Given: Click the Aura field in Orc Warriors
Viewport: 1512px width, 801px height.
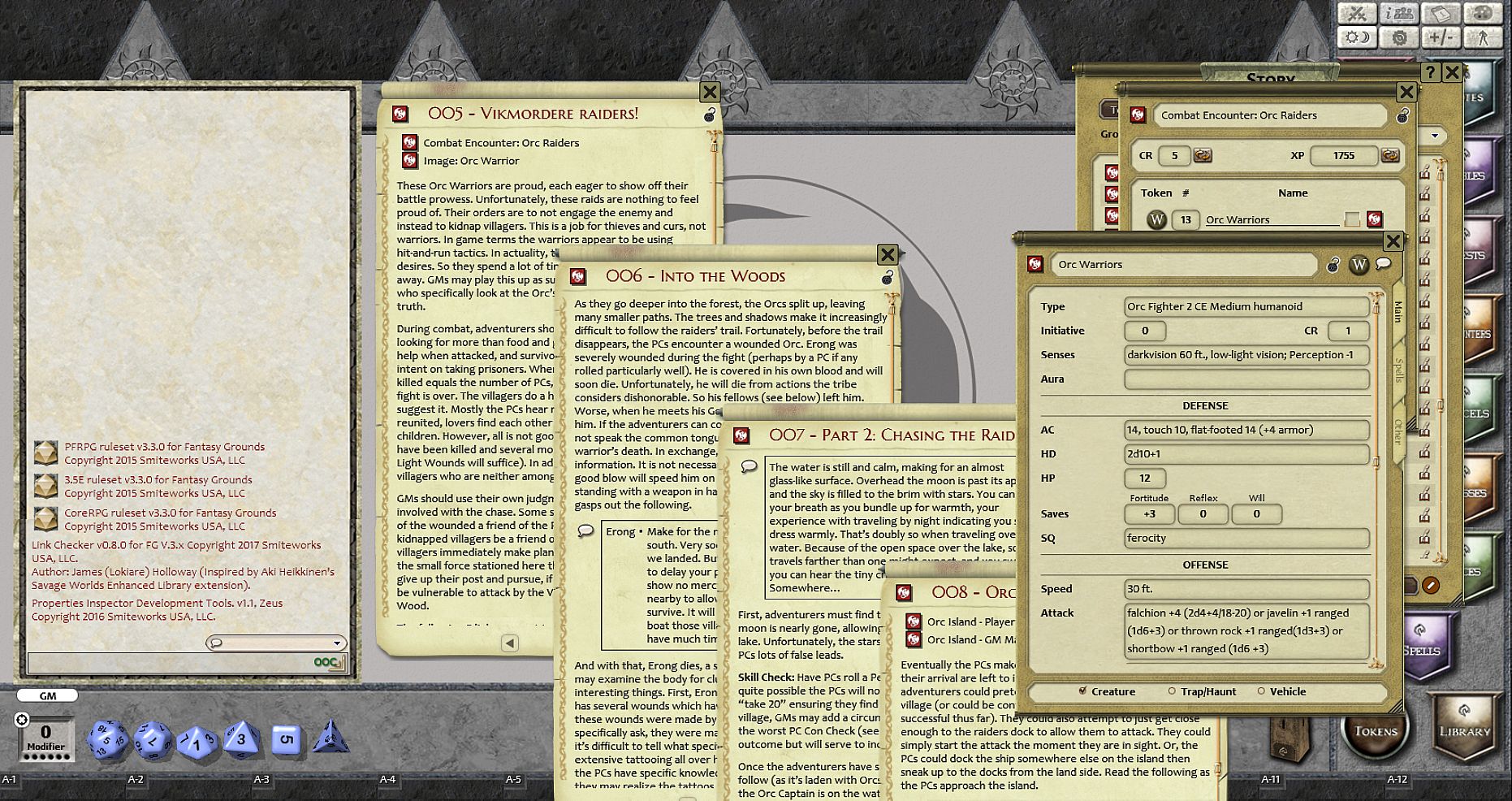Looking at the screenshot, I should (1246, 379).
